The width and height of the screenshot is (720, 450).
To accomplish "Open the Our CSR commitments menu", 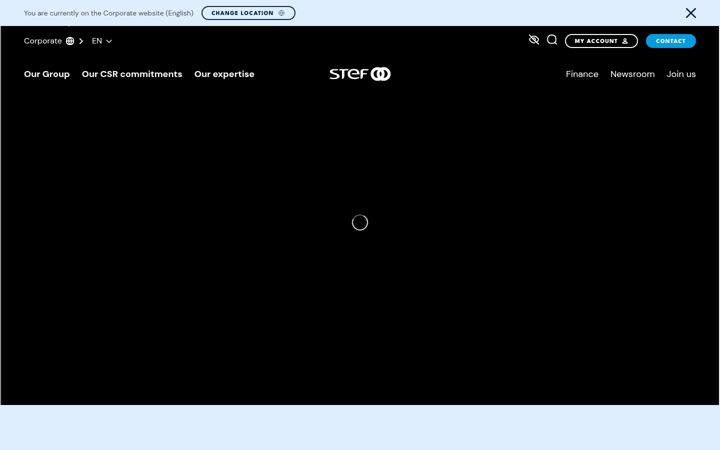I will point(132,74).
